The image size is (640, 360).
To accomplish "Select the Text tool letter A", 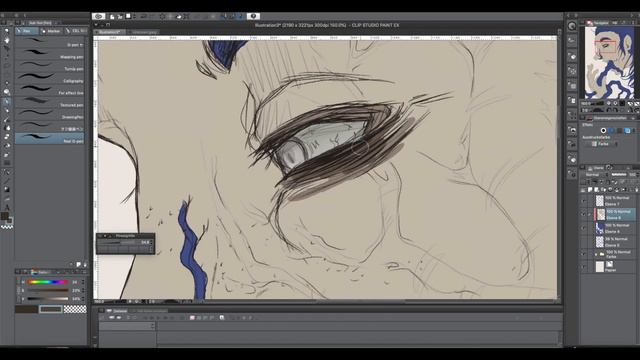I will pos(7,207).
